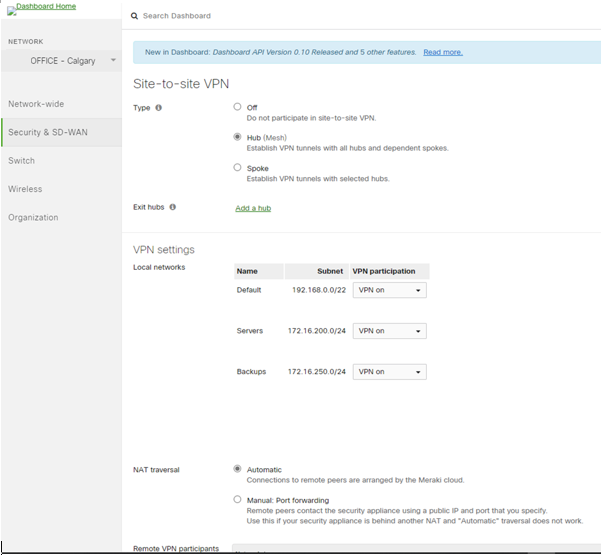607x558 pixels.
Task: Choose Manual: Port forwarding option
Action: click(x=237, y=499)
